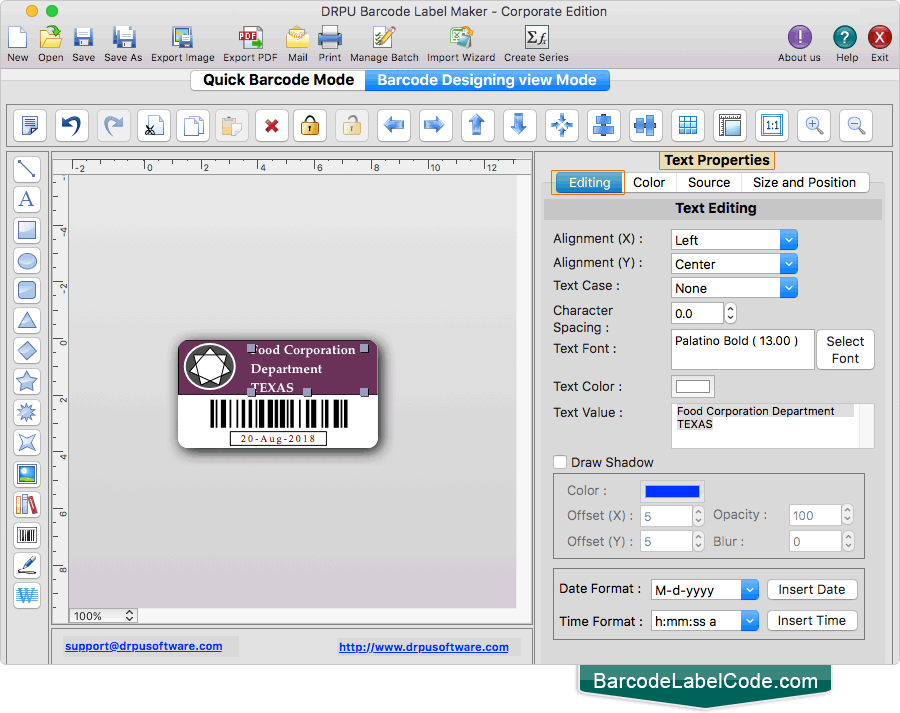Change the canvas zoom percentage stepper
900x713 pixels.
pyautogui.click(x=130, y=615)
